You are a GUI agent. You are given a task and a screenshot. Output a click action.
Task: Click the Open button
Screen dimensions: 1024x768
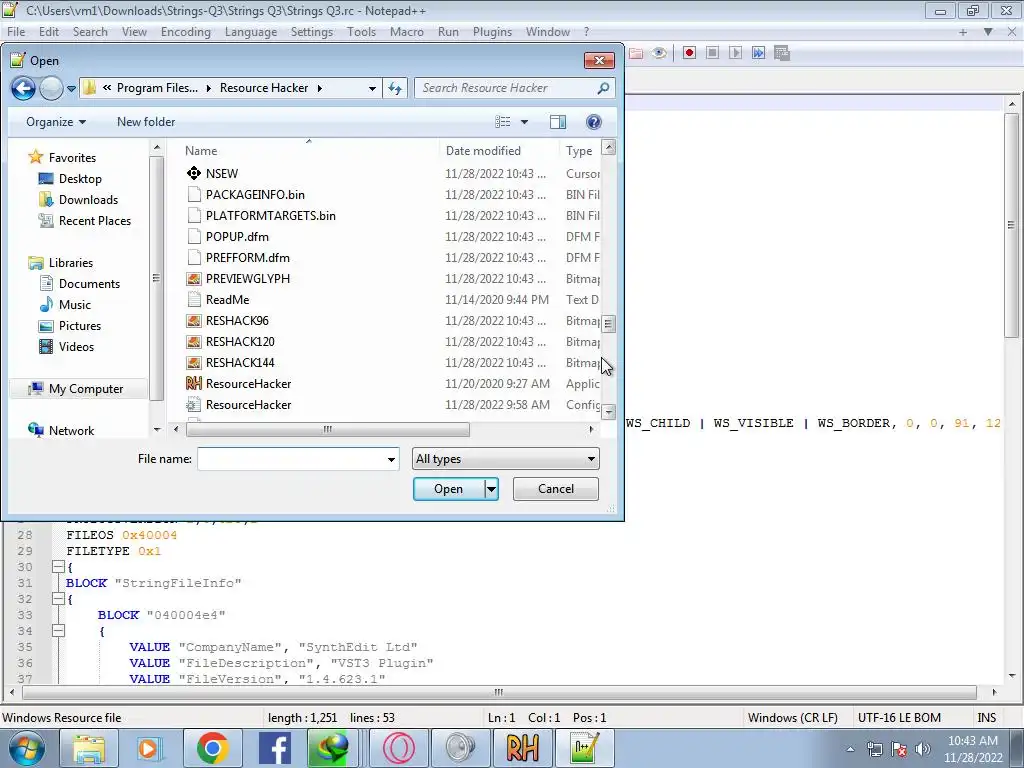coord(449,489)
